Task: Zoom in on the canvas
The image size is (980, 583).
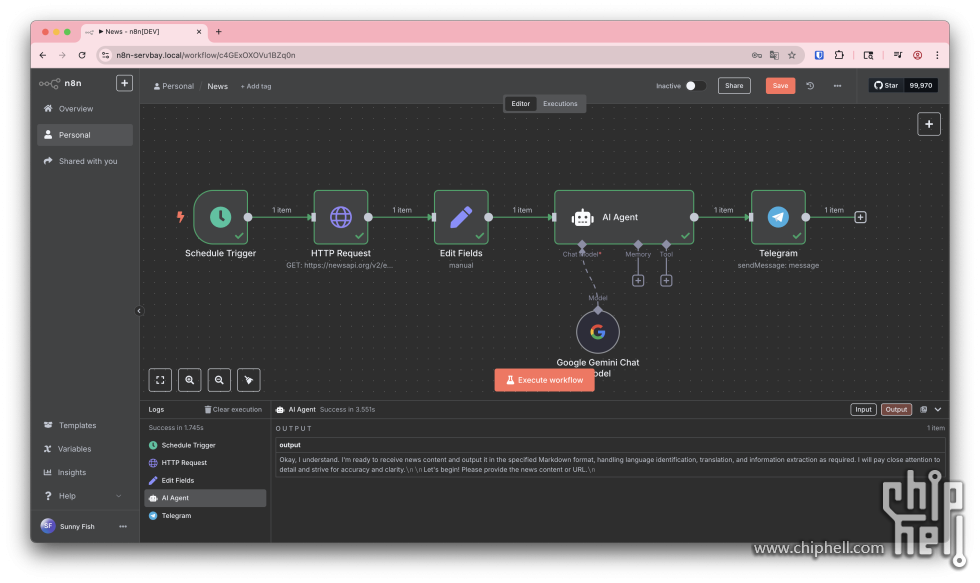Action: pyautogui.click(x=189, y=380)
